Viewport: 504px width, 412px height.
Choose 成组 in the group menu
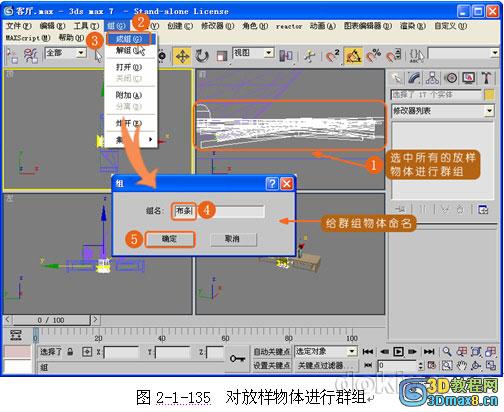pos(129,39)
